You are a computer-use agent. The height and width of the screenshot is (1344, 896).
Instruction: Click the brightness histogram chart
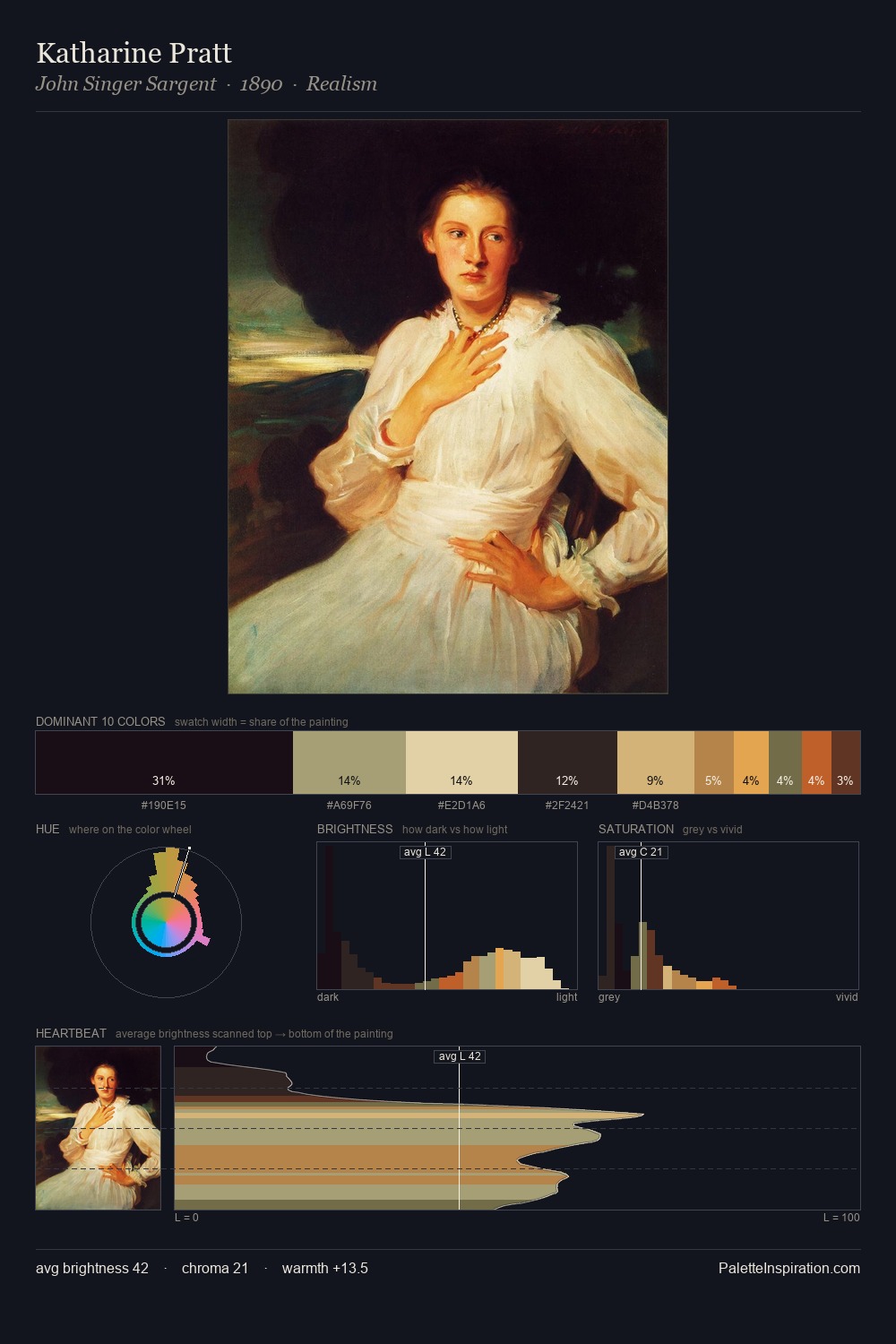pyautogui.click(x=447, y=916)
